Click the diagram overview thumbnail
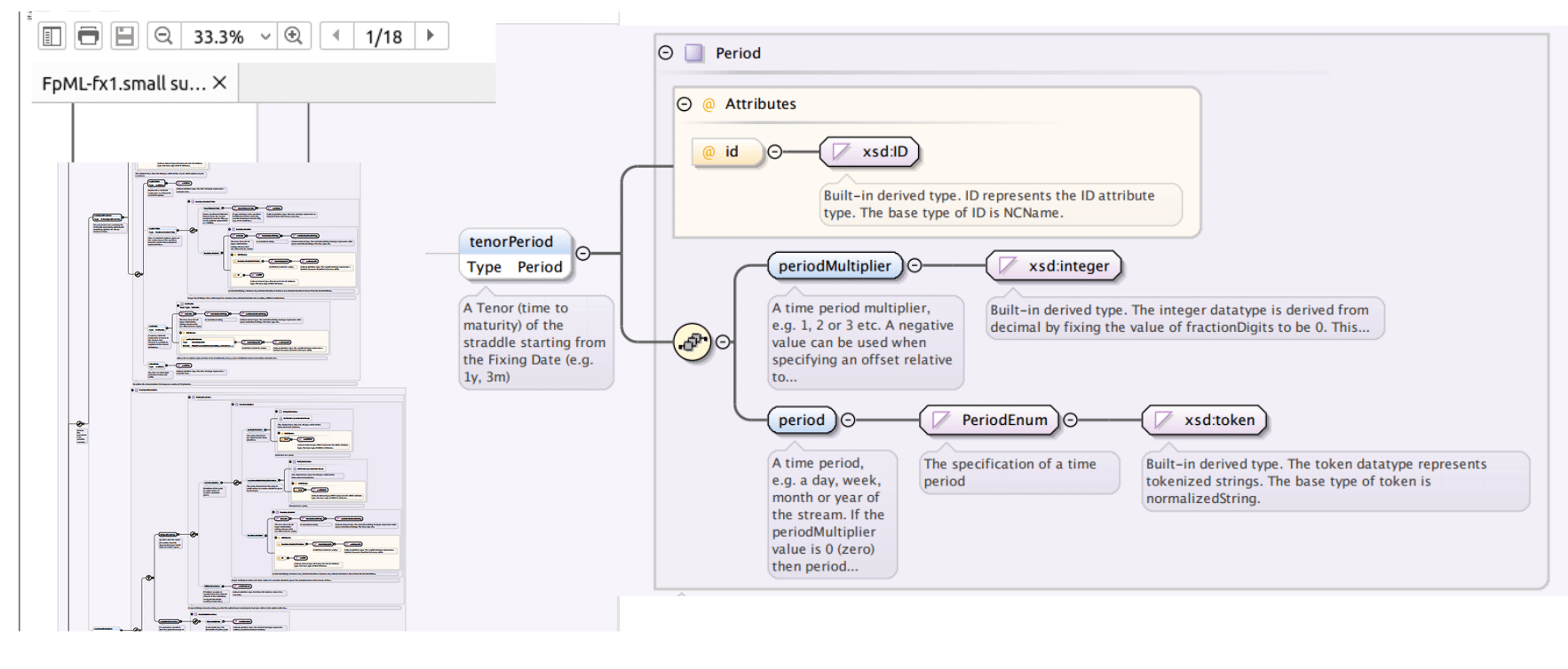The height and width of the screenshot is (669, 1568). [233, 397]
